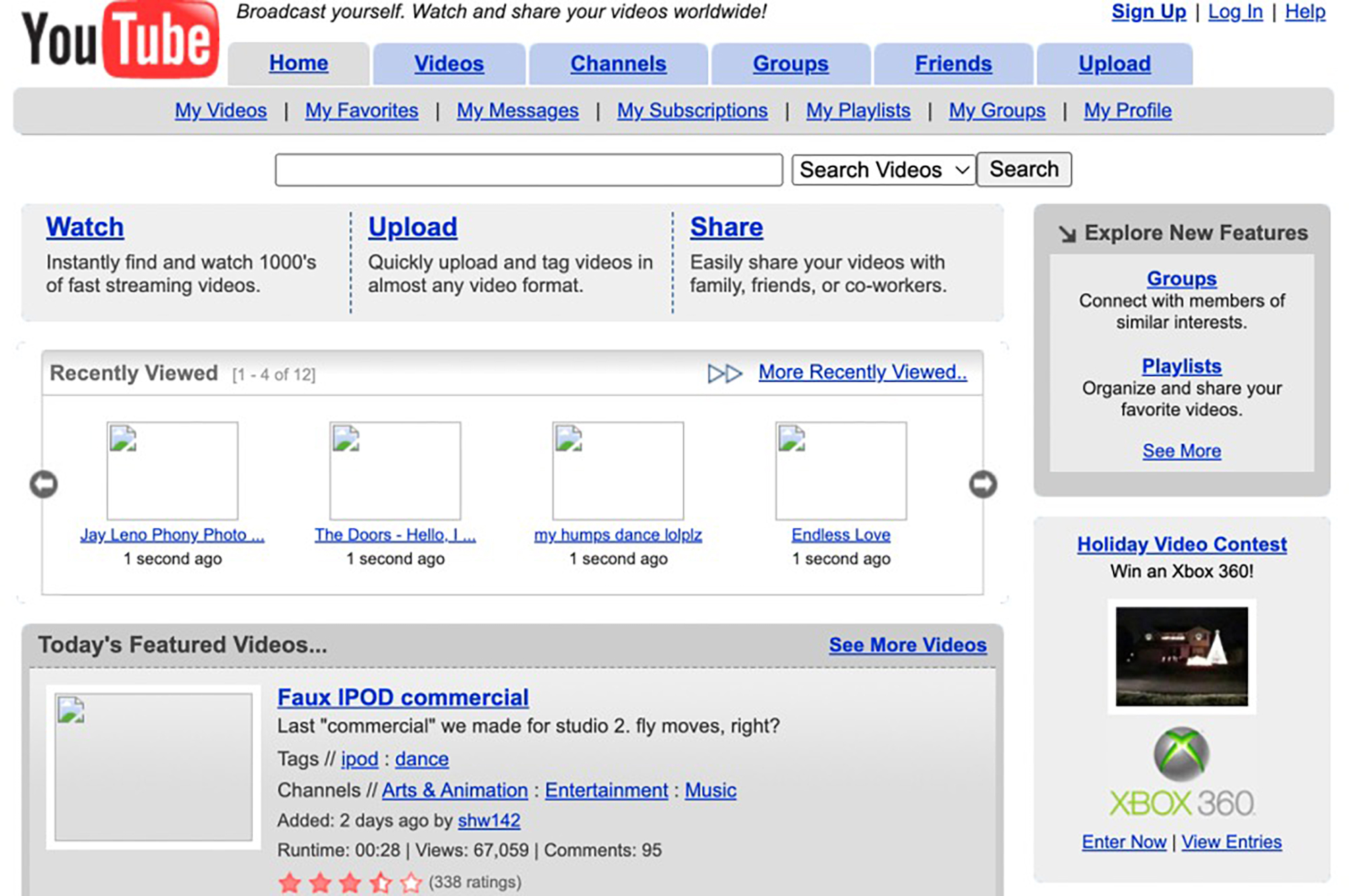This screenshot has width=1349, height=896.
Task: Open the Jay Leno Phony Photo thumbnail
Action: (x=173, y=471)
